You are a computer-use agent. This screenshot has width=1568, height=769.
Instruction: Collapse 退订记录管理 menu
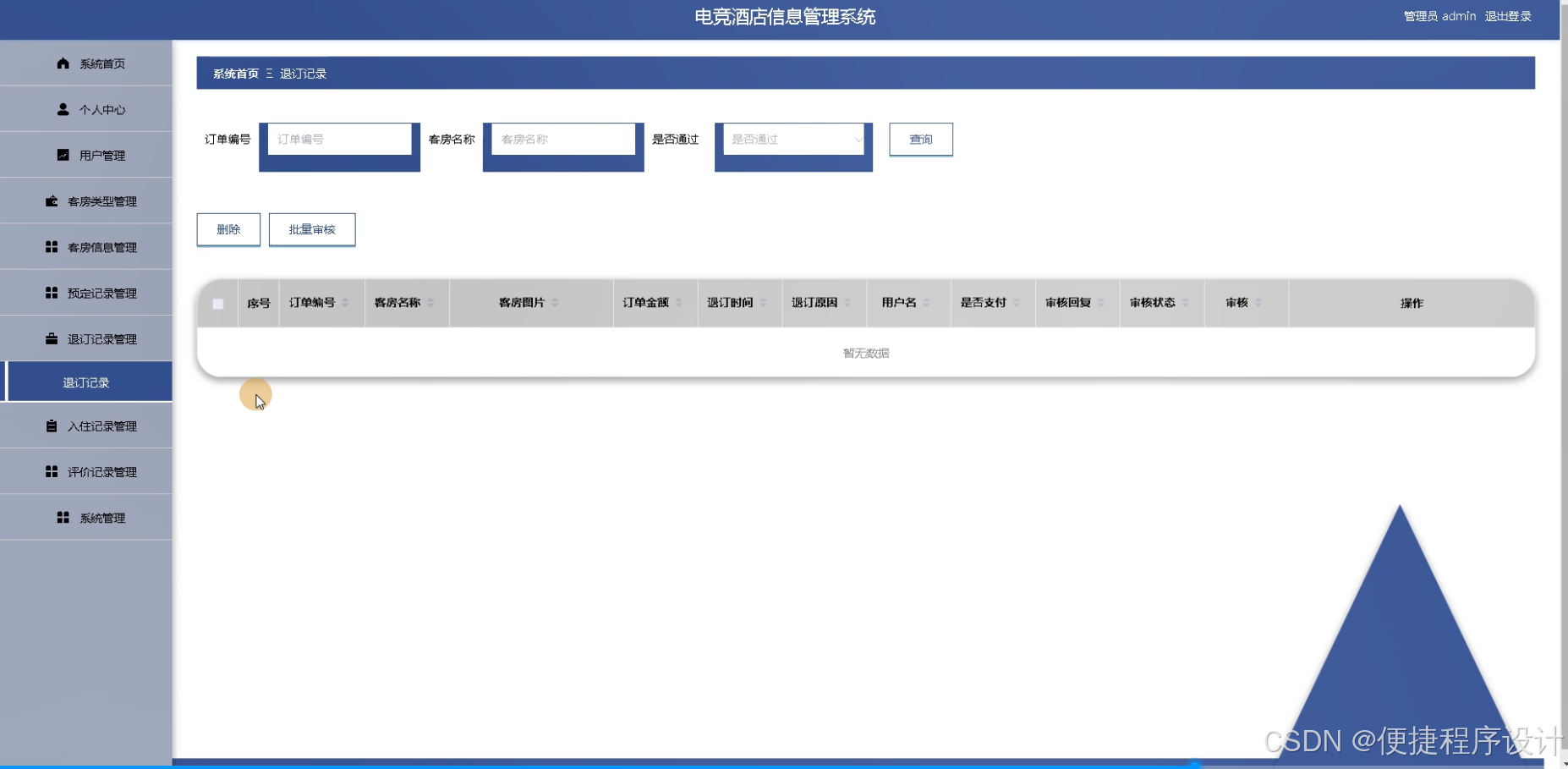tap(86, 338)
